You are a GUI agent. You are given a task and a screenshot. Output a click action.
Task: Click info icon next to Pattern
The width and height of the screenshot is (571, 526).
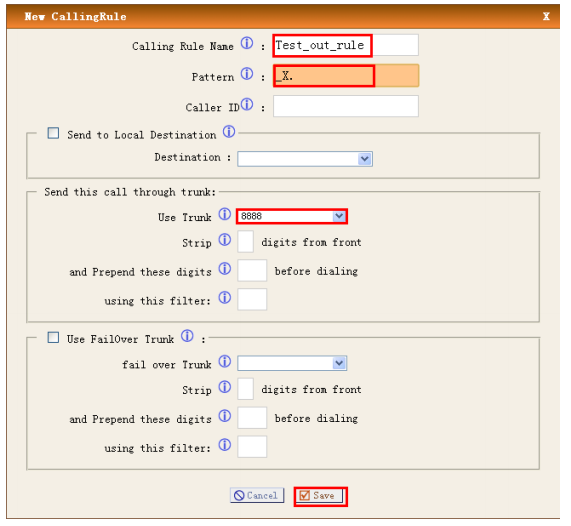coord(247,74)
